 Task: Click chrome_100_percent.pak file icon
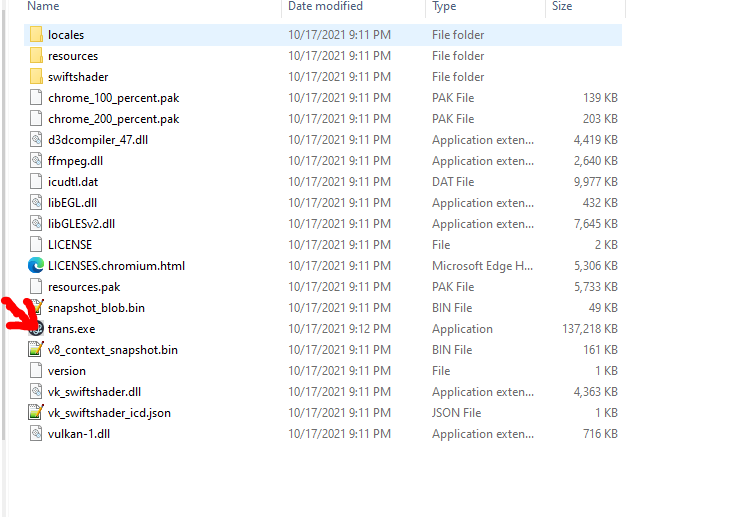[36, 97]
